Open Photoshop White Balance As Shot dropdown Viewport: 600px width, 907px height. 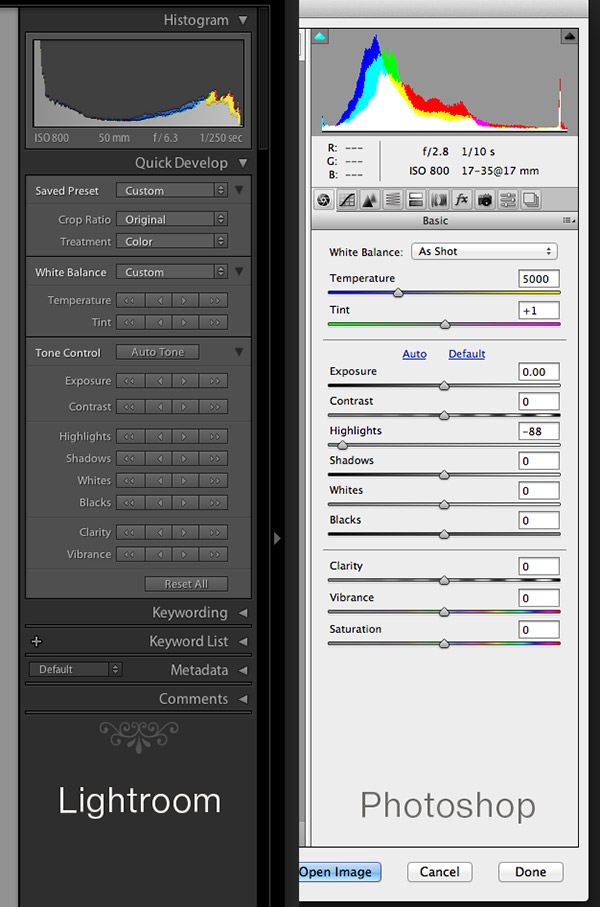484,252
